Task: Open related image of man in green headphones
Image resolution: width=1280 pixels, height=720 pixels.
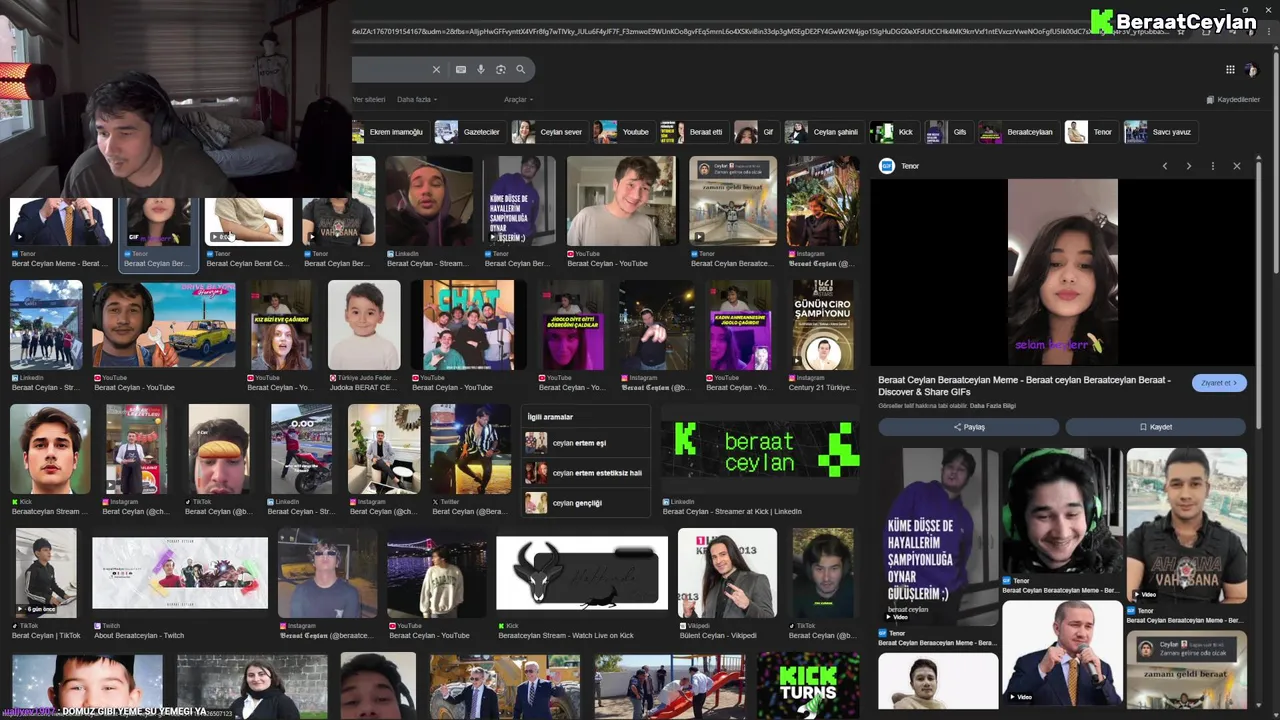Action: tap(1062, 510)
